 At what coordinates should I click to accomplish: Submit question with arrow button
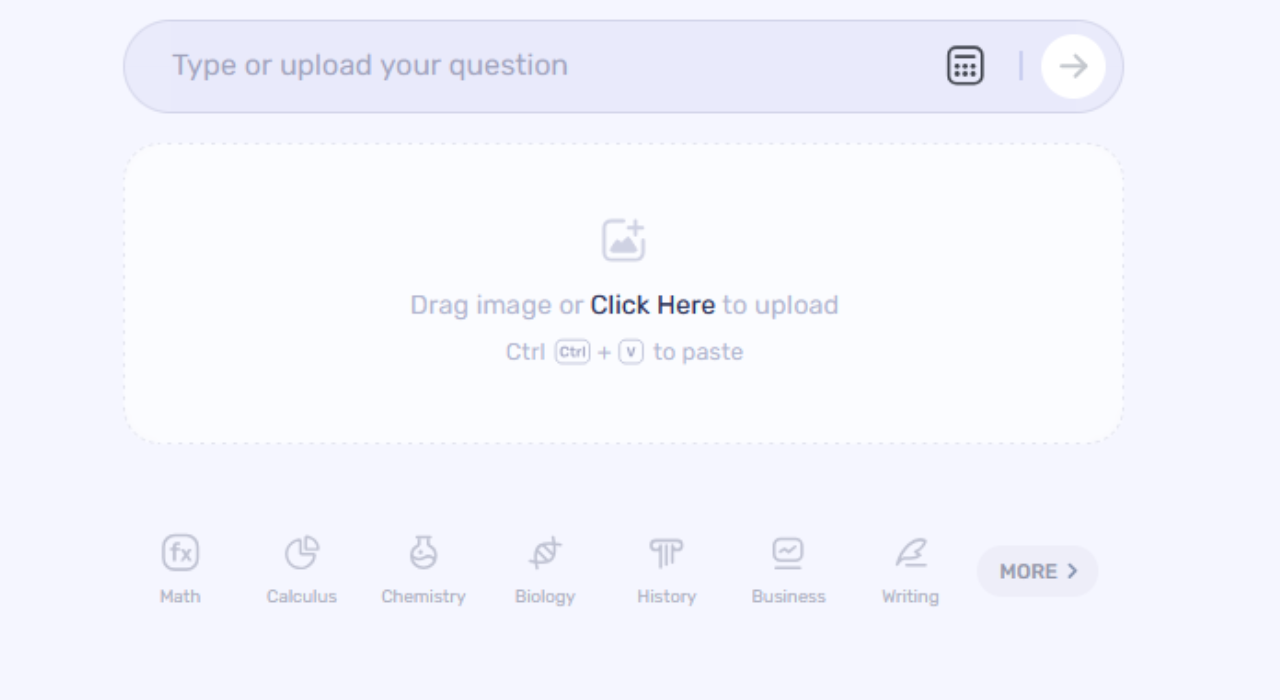pos(1073,66)
